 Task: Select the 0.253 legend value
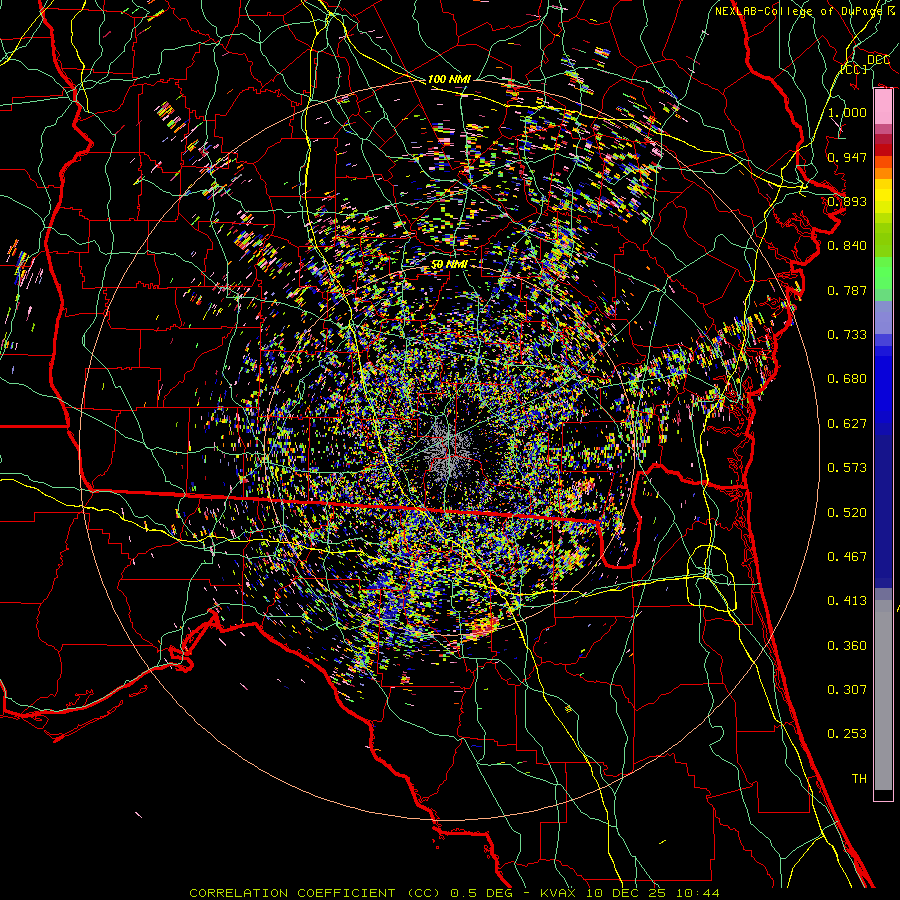[847, 734]
